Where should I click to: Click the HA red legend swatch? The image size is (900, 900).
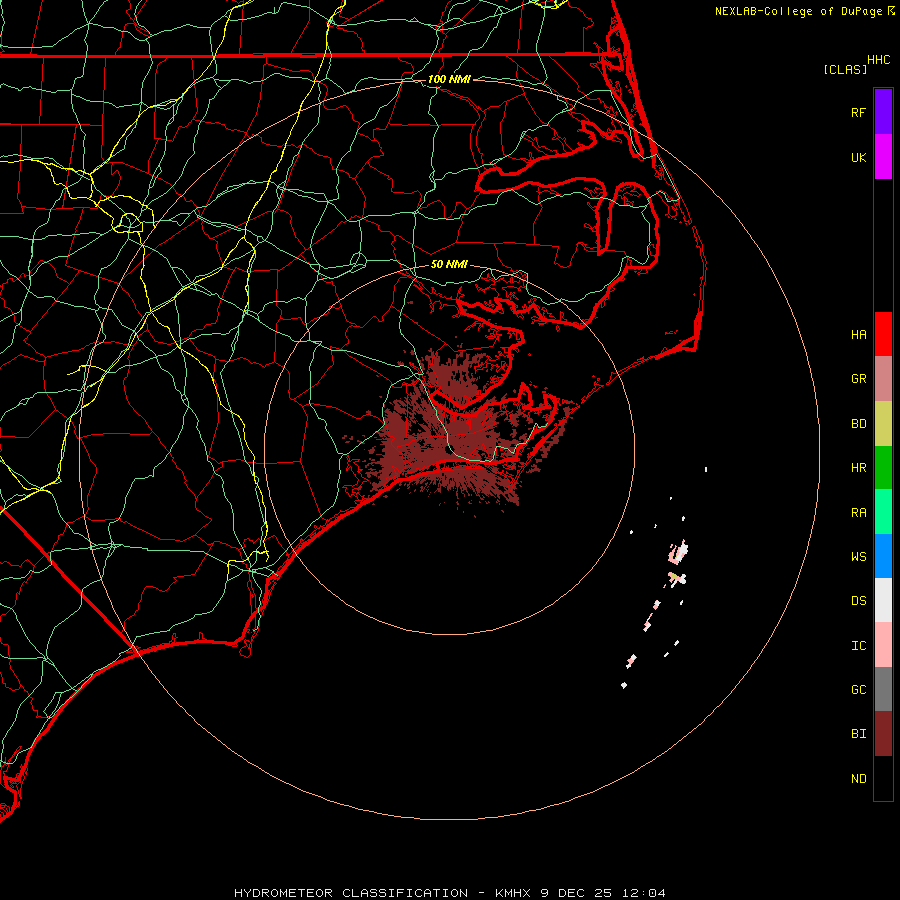[x=883, y=334]
